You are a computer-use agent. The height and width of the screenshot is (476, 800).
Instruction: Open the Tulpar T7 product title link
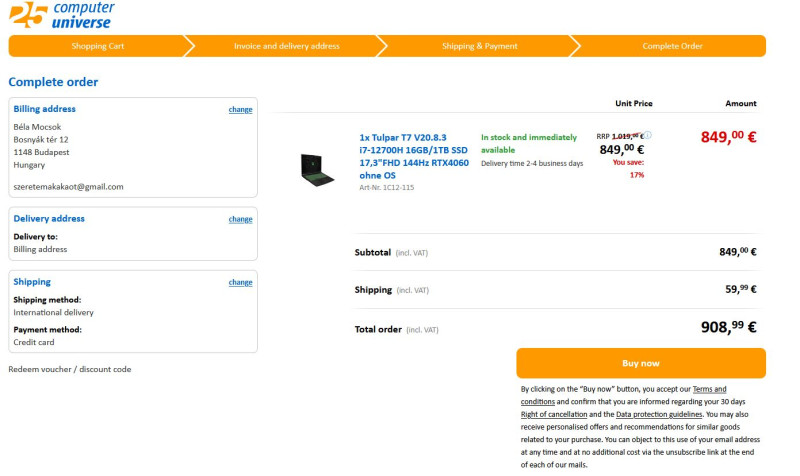coord(413,156)
